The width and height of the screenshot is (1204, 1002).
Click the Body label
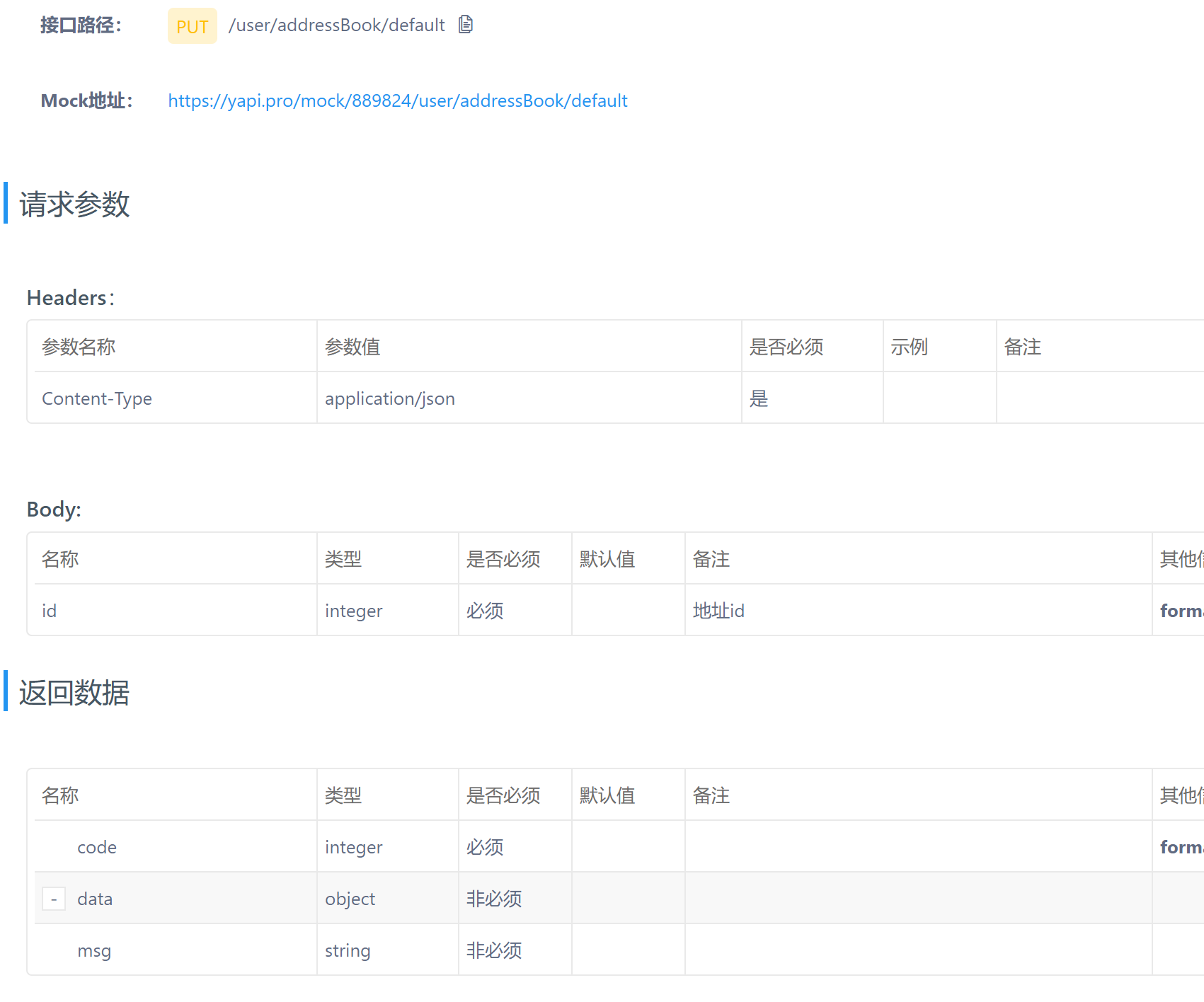coord(54,509)
